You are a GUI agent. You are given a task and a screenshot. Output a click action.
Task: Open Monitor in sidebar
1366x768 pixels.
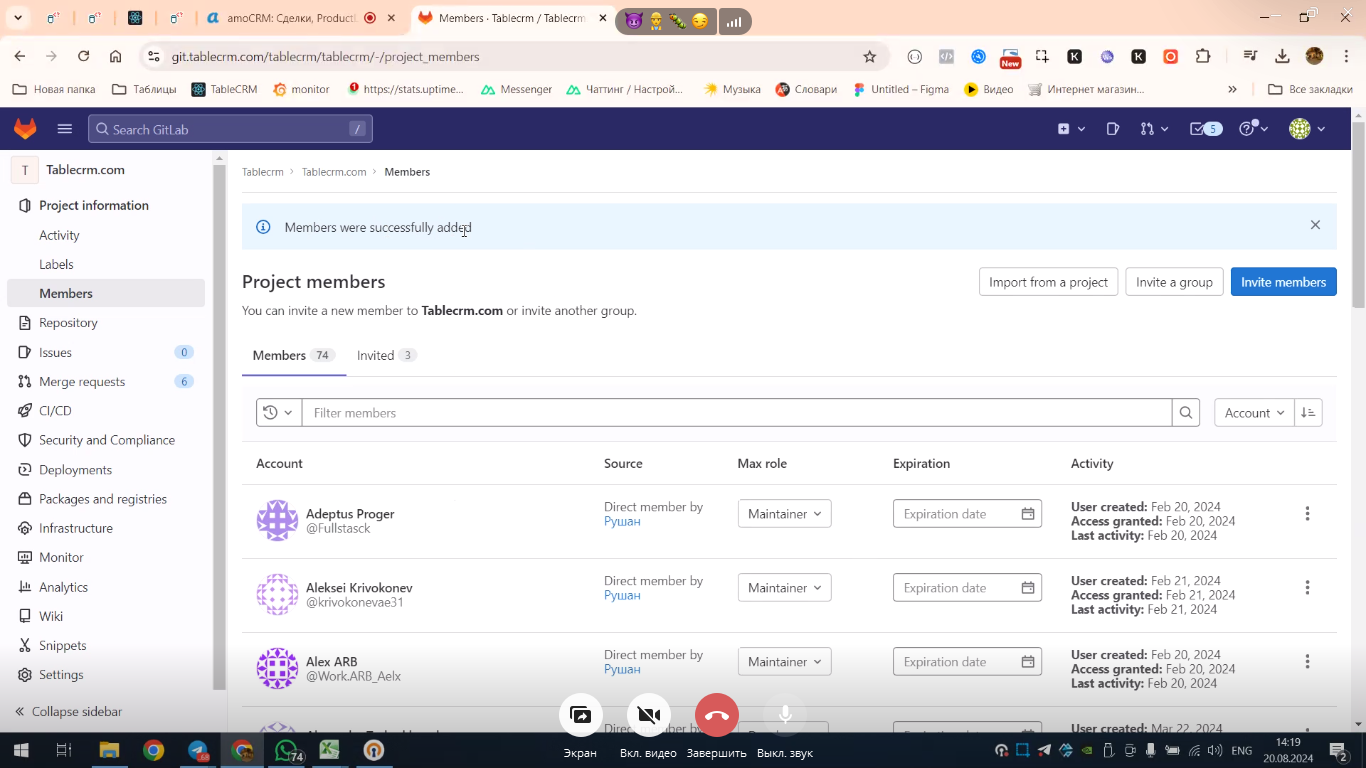coord(106,557)
